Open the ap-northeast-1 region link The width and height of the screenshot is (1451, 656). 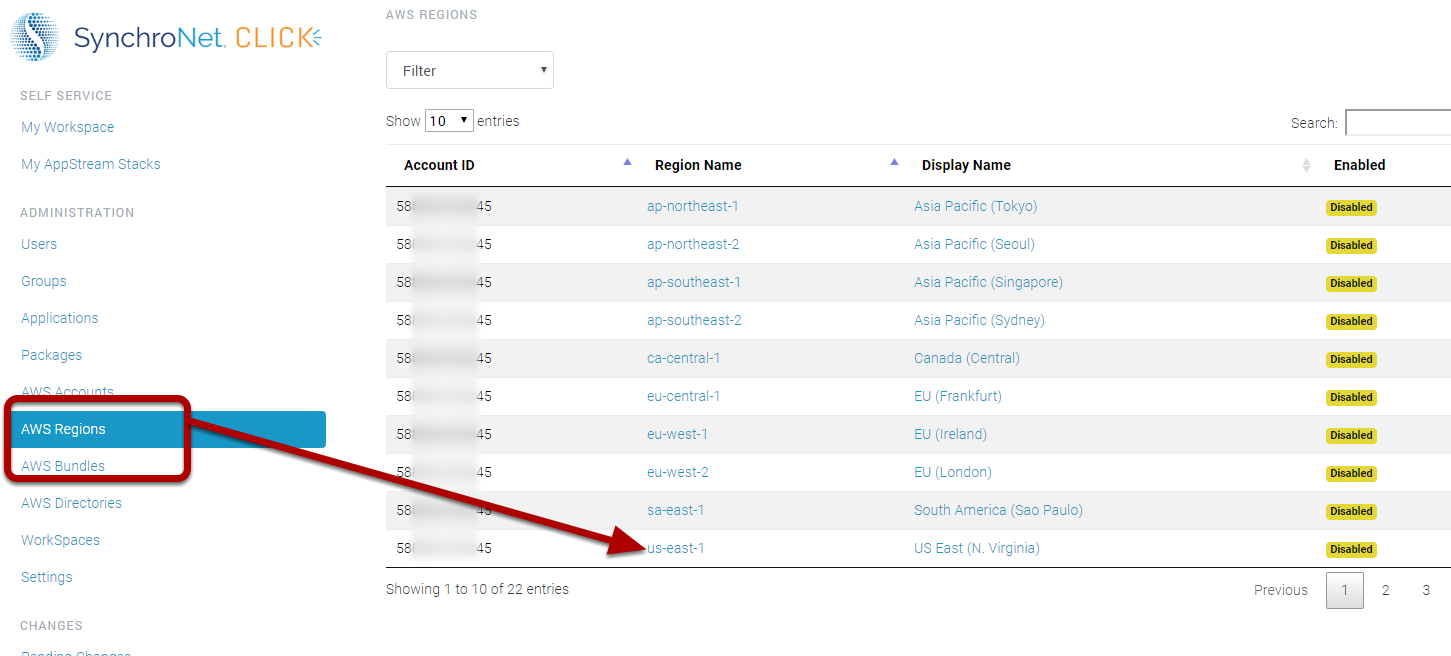click(693, 206)
